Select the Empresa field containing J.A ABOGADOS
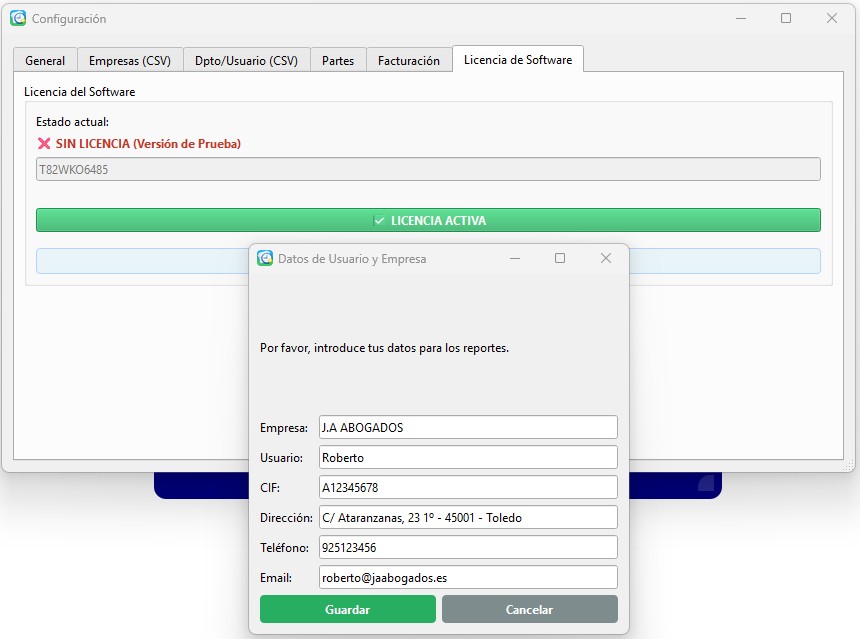This screenshot has width=860, height=639. pyautogui.click(x=467, y=426)
